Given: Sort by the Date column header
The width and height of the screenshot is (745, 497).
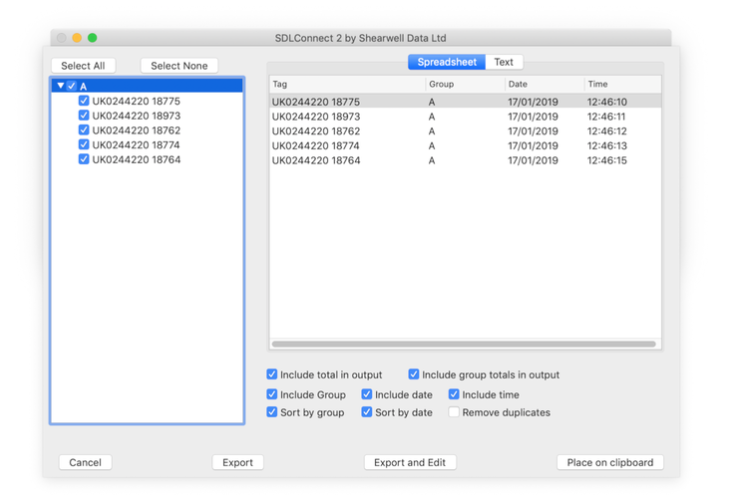Looking at the screenshot, I should (x=544, y=85).
